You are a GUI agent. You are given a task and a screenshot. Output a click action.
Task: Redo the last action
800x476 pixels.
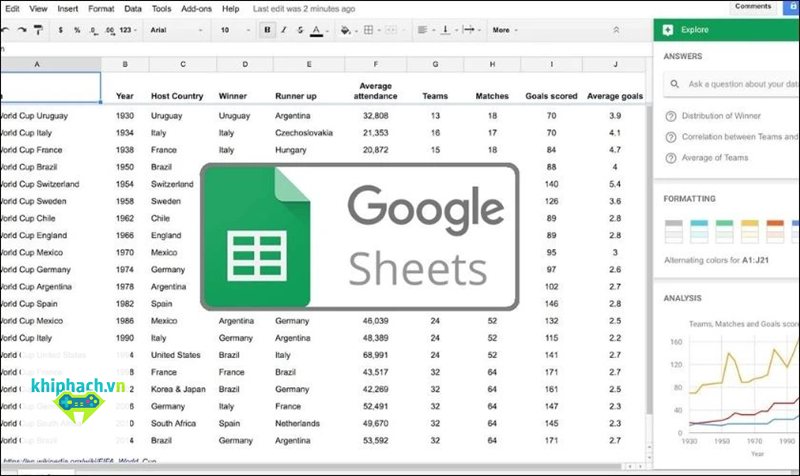(x=21, y=30)
